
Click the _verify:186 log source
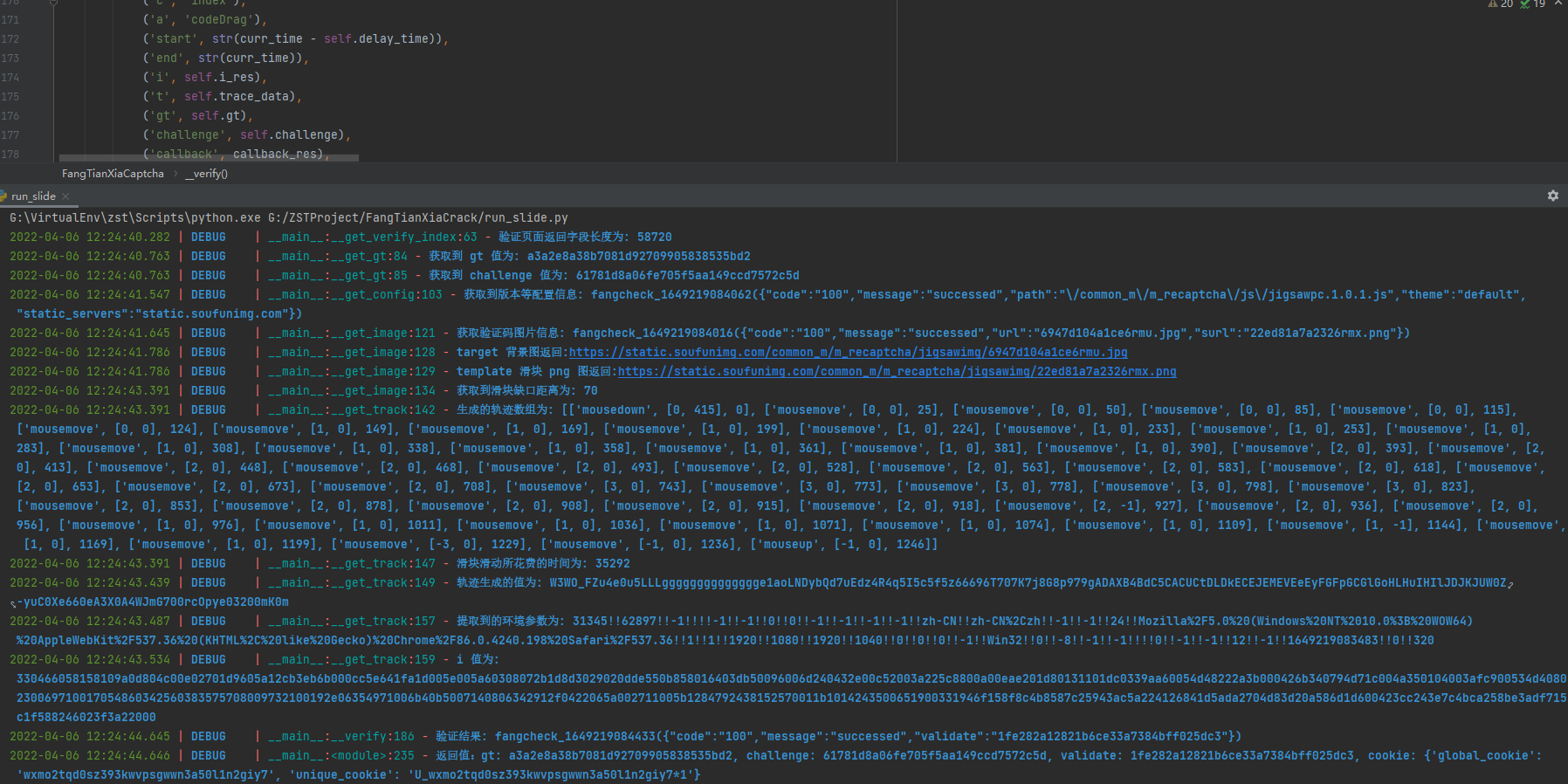point(341,736)
